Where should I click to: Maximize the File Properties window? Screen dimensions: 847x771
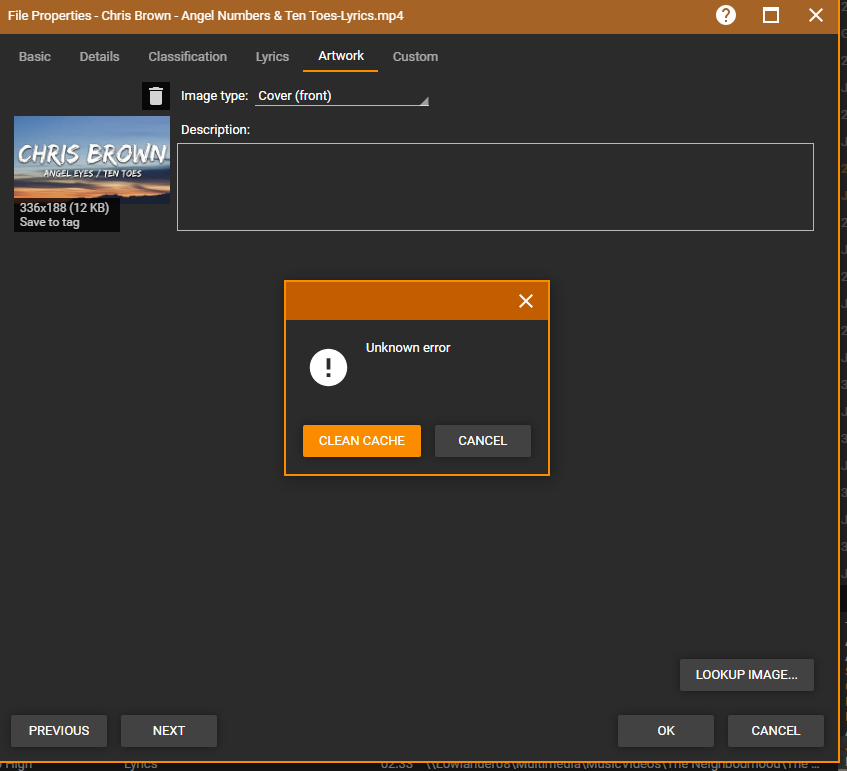771,16
